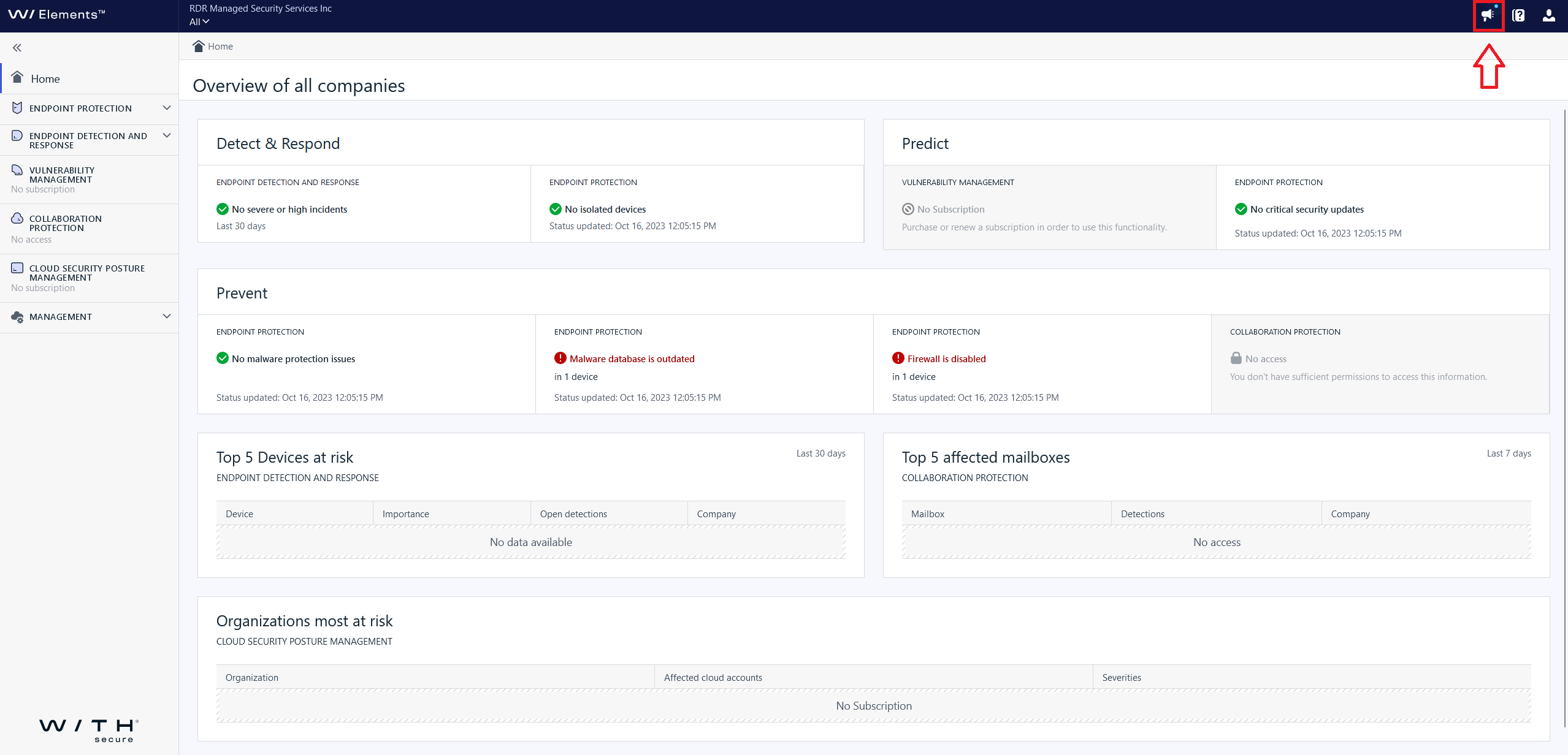Click the Organization column header
The image size is (1568, 755).
(435, 677)
